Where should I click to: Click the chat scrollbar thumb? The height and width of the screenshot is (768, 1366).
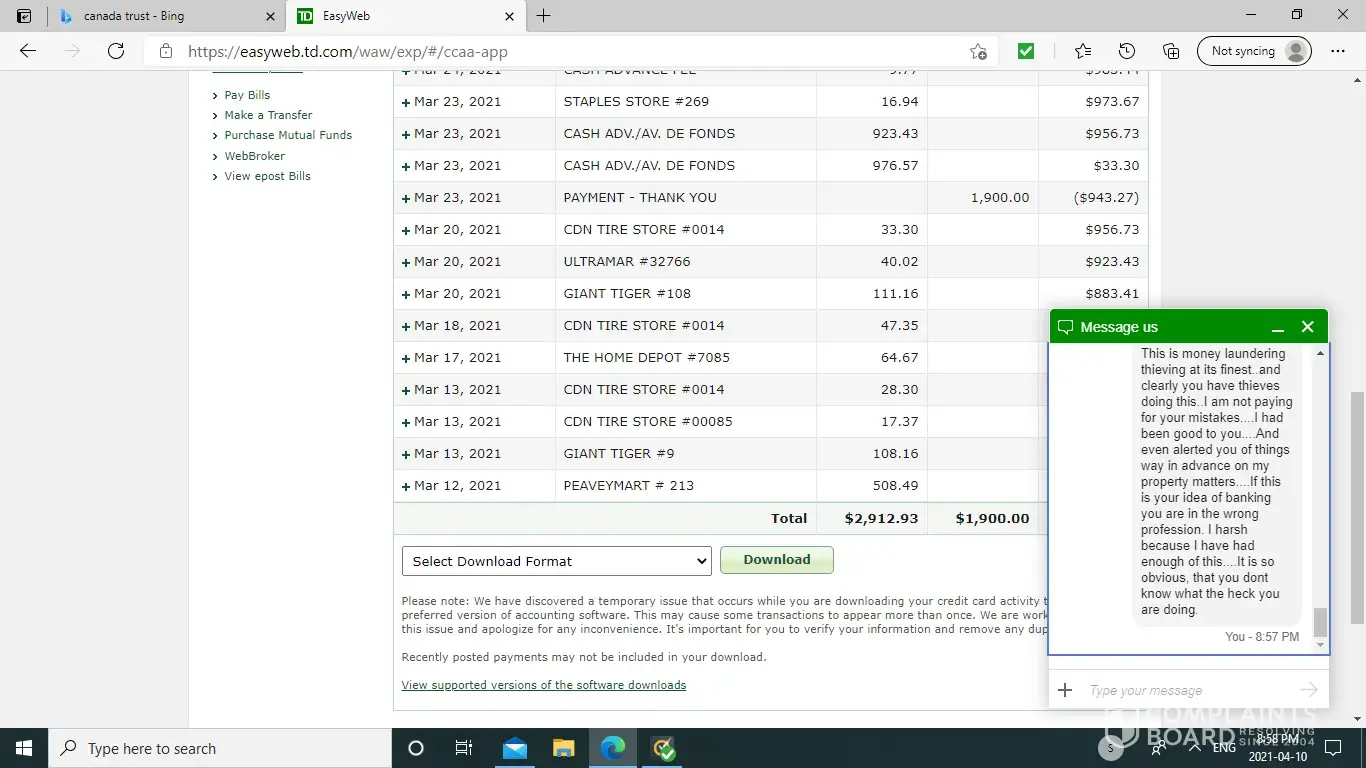pyautogui.click(x=1320, y=621)
